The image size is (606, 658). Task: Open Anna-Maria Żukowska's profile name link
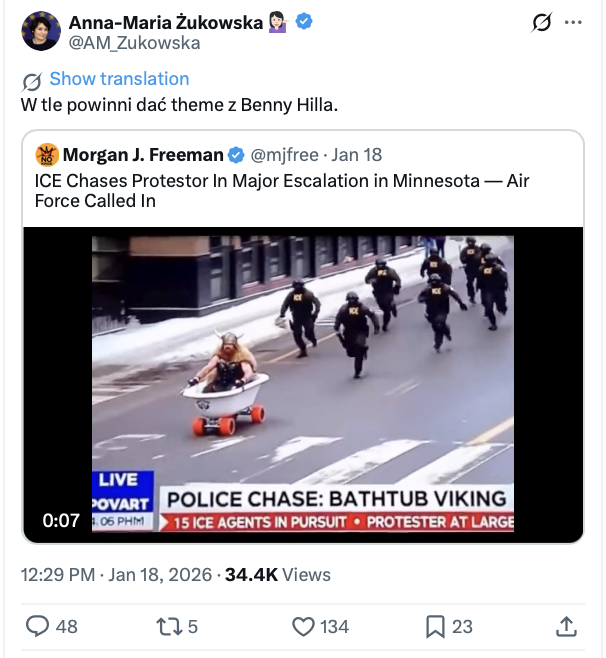click(x=166, y=22)
